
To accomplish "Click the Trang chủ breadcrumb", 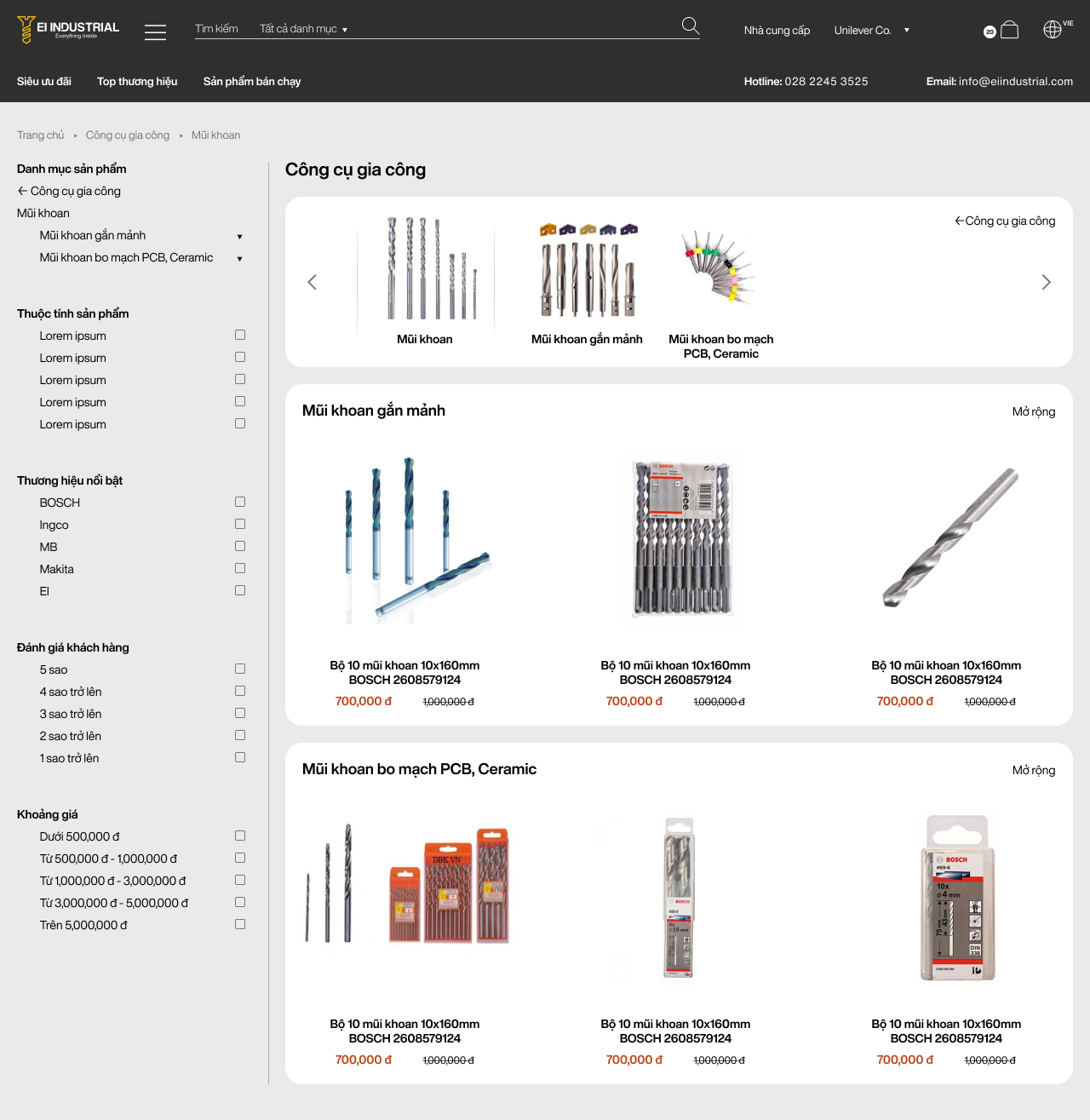I will click(41, 135).
